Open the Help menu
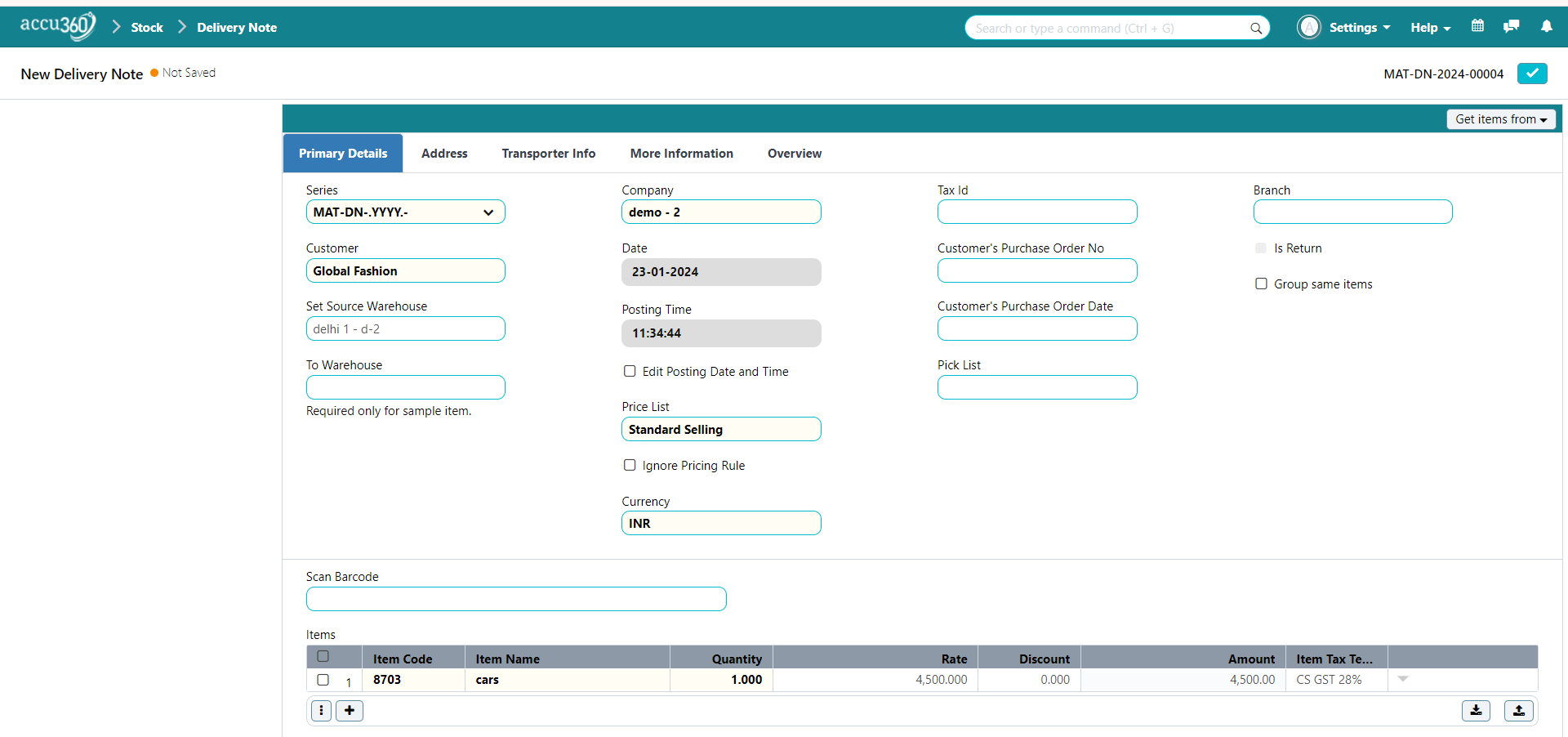The height and width of the screenshot is (737, 1568). (1431, 27)
